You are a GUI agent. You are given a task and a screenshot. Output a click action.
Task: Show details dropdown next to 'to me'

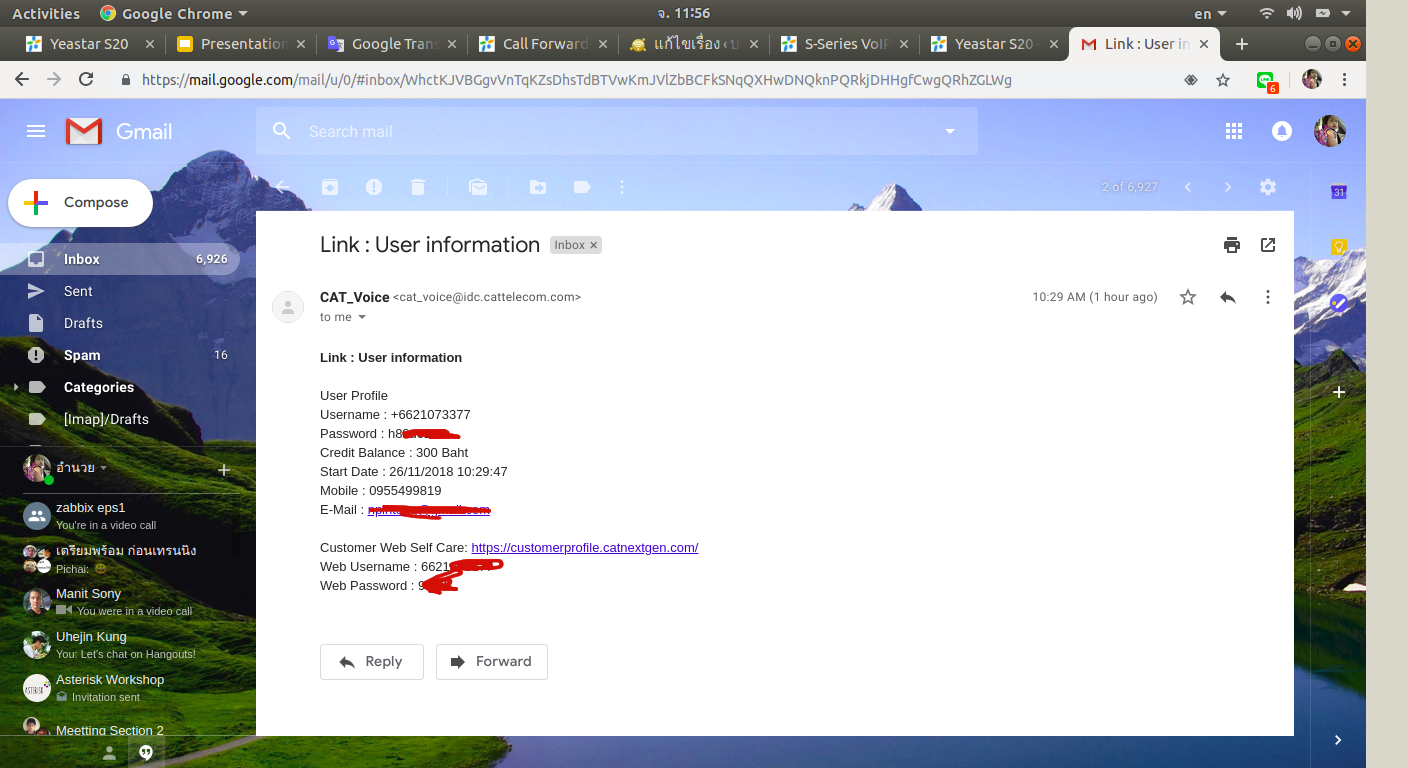coord(362,317)
